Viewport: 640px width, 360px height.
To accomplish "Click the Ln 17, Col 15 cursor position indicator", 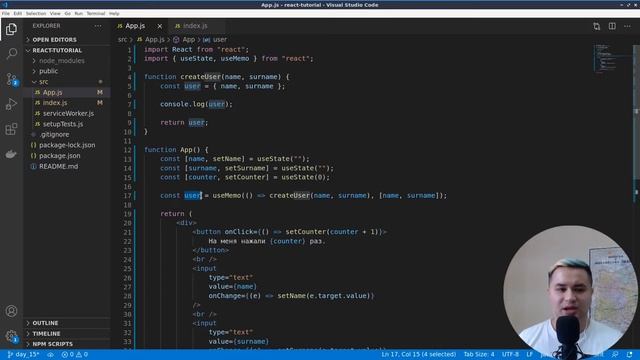I will pyautogui.click(x=418, y=354).
